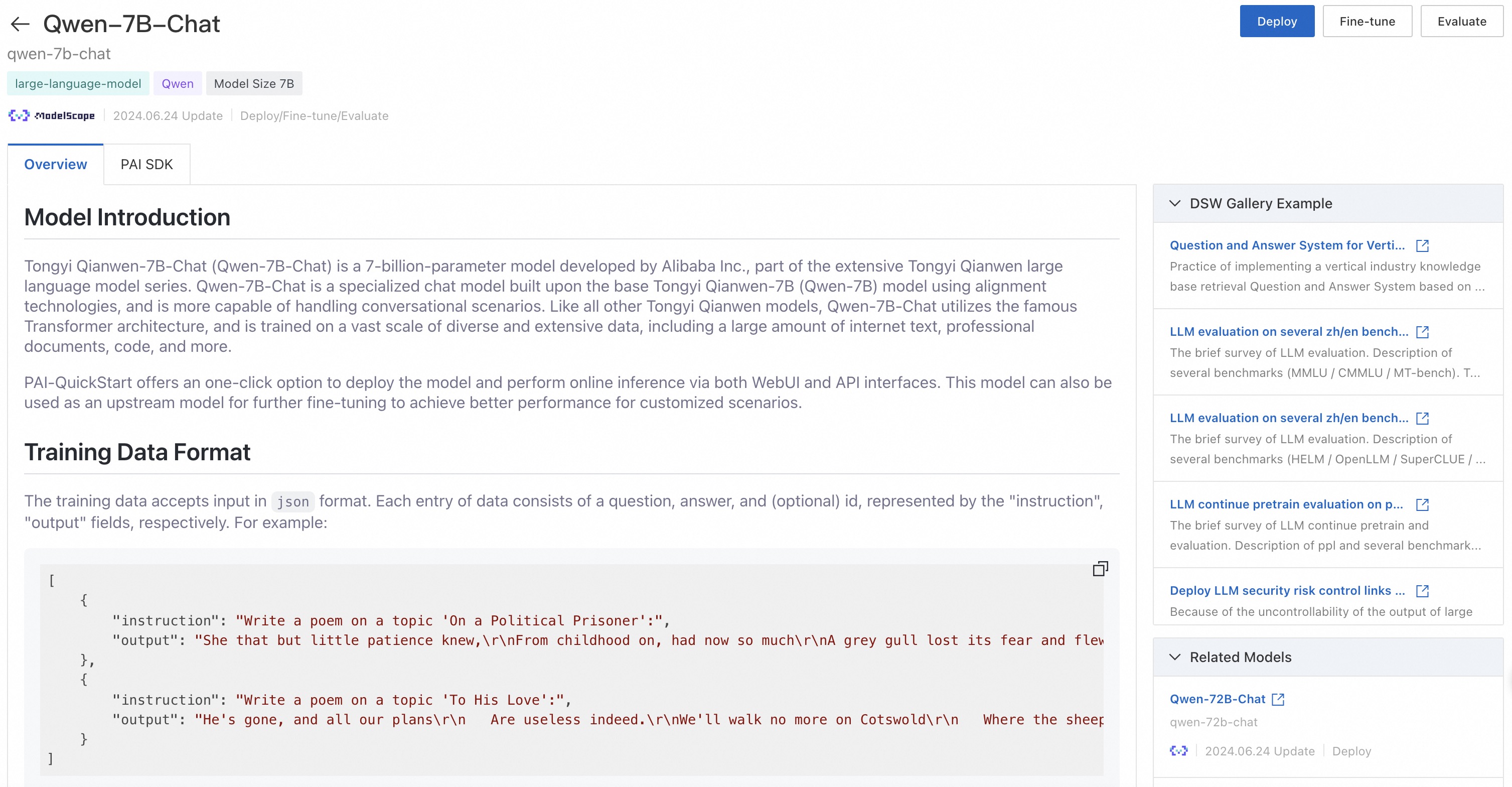This screenshot has width=1512, height=787.
Task: Click the ModelScope logo under the tags
Action: (52, 116)
